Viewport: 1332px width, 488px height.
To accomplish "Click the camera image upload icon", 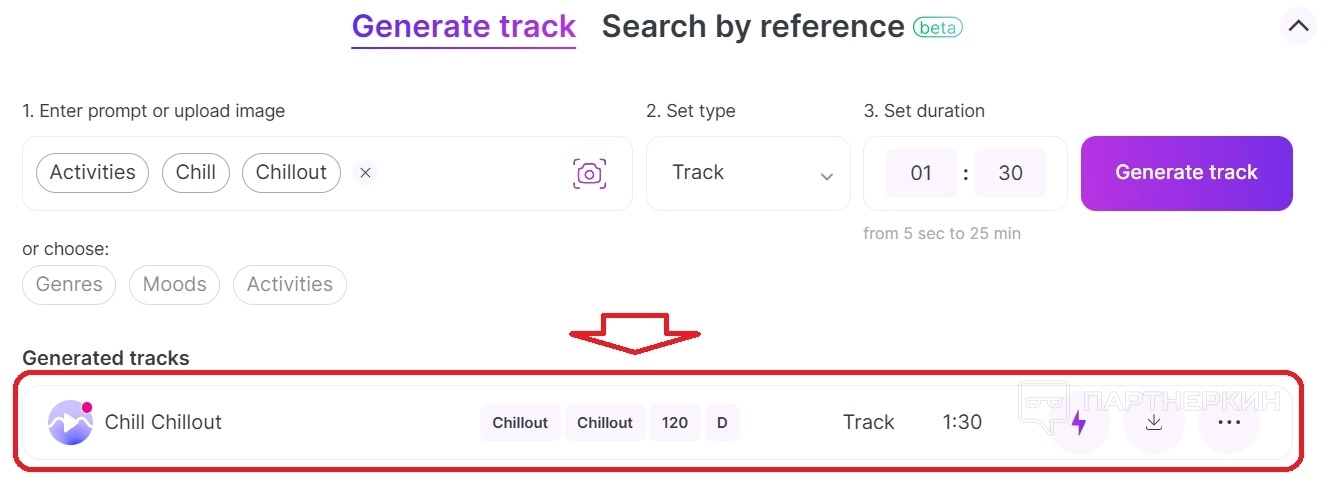I will click(x=589, y=173).
